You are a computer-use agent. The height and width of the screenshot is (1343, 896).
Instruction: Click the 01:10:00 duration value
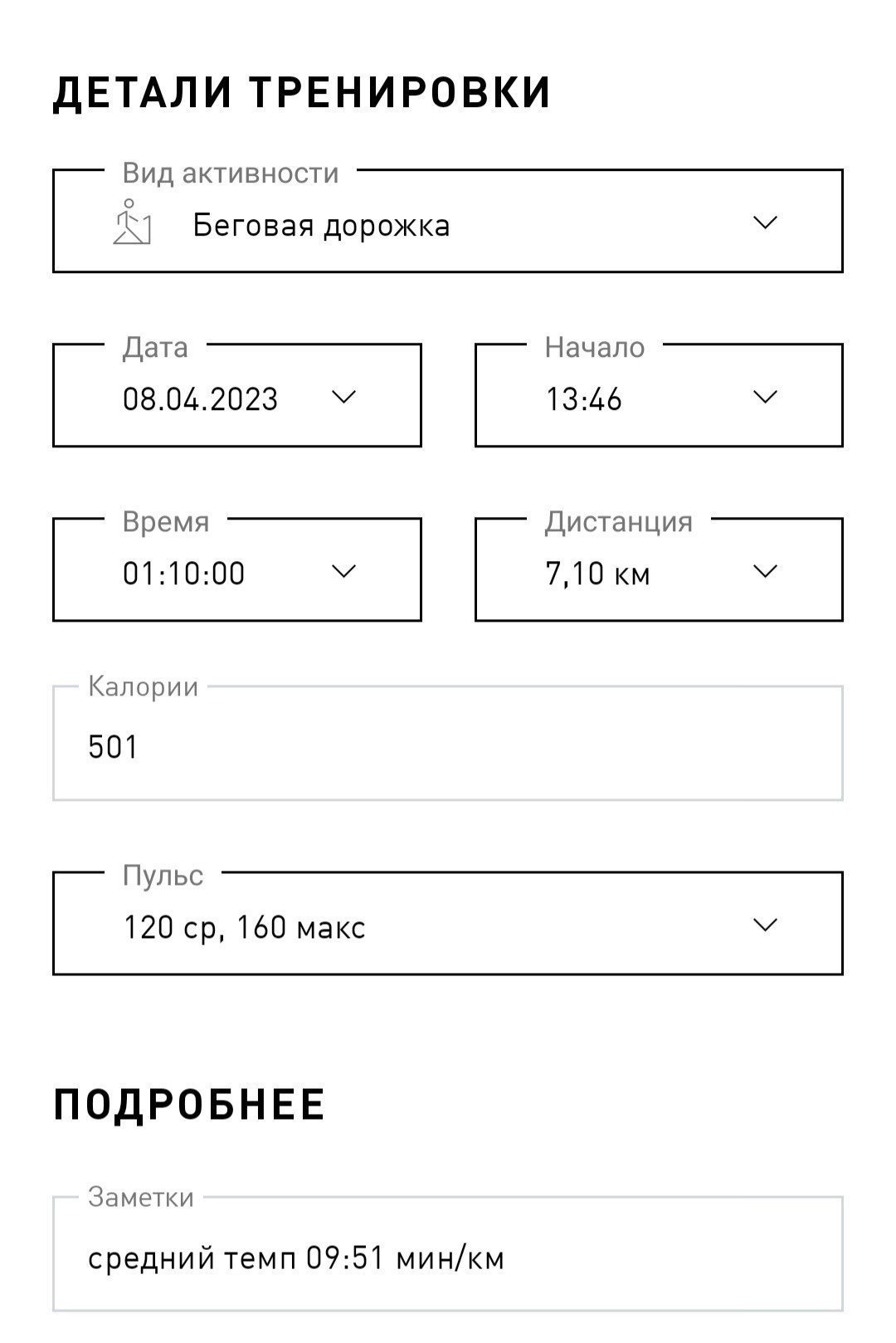click(184, 574)
